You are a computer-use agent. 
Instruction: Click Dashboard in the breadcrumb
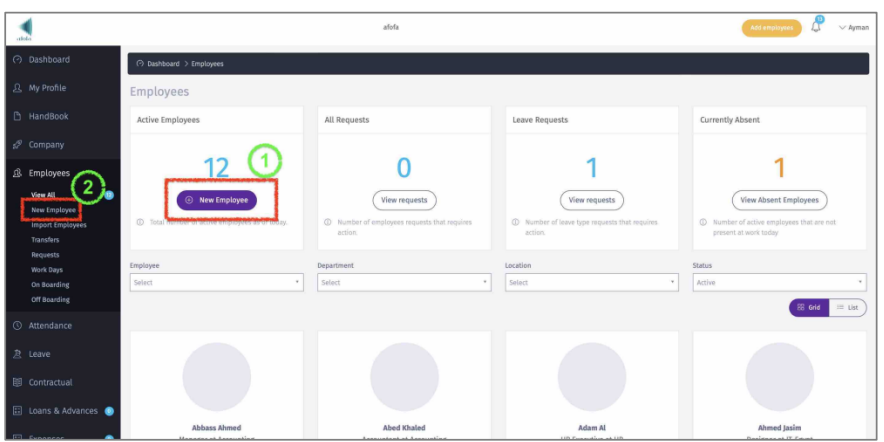pos(162,64)
